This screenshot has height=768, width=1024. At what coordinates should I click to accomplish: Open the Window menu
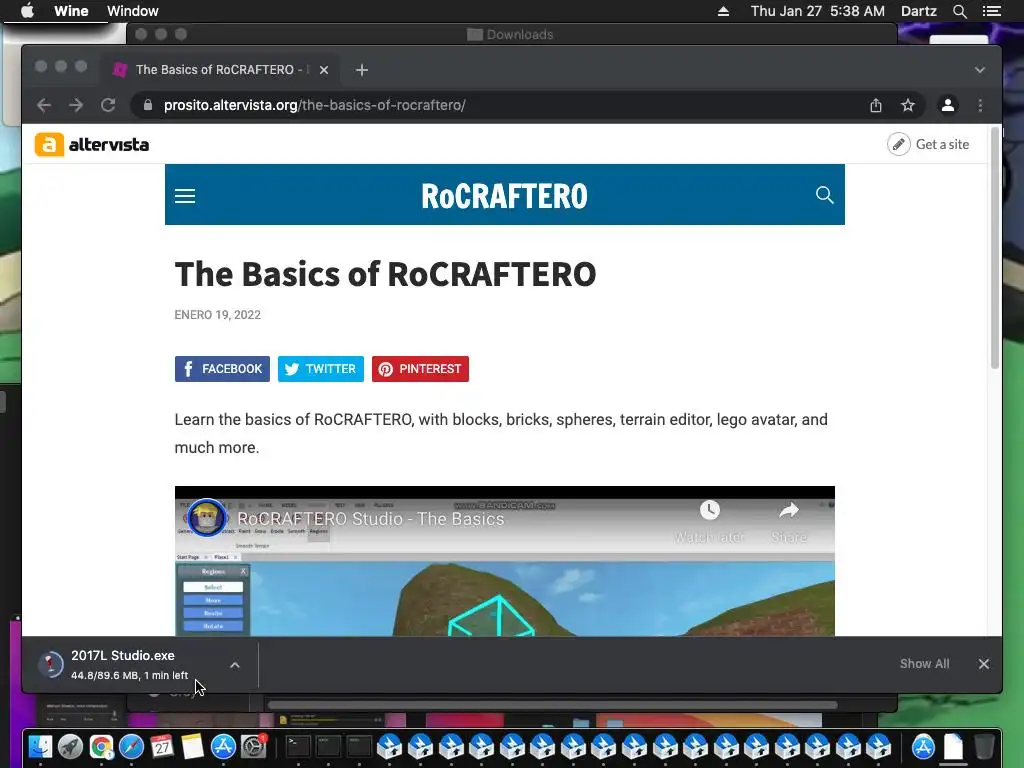pyautogui.click(x=133, y=11)
